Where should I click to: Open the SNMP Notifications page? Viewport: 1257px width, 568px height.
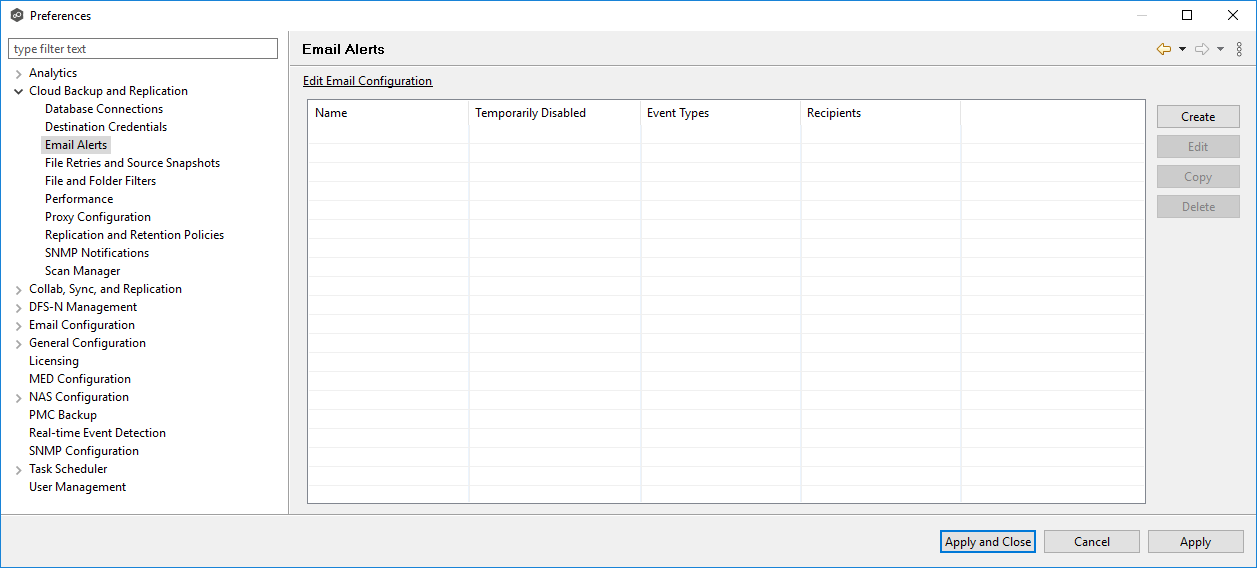pos(97,253)
